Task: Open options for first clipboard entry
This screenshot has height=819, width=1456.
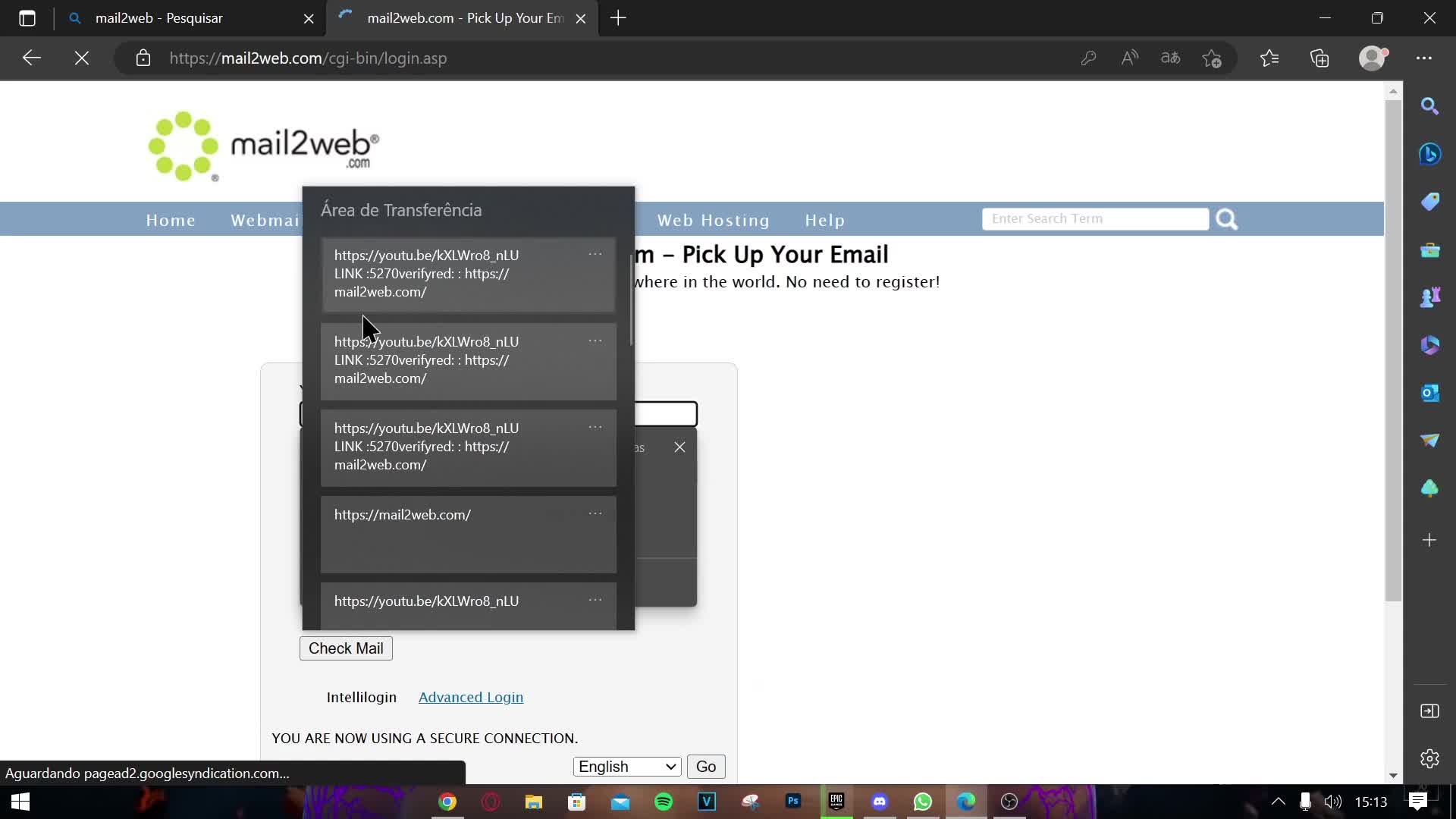Action: click(595, 255)
